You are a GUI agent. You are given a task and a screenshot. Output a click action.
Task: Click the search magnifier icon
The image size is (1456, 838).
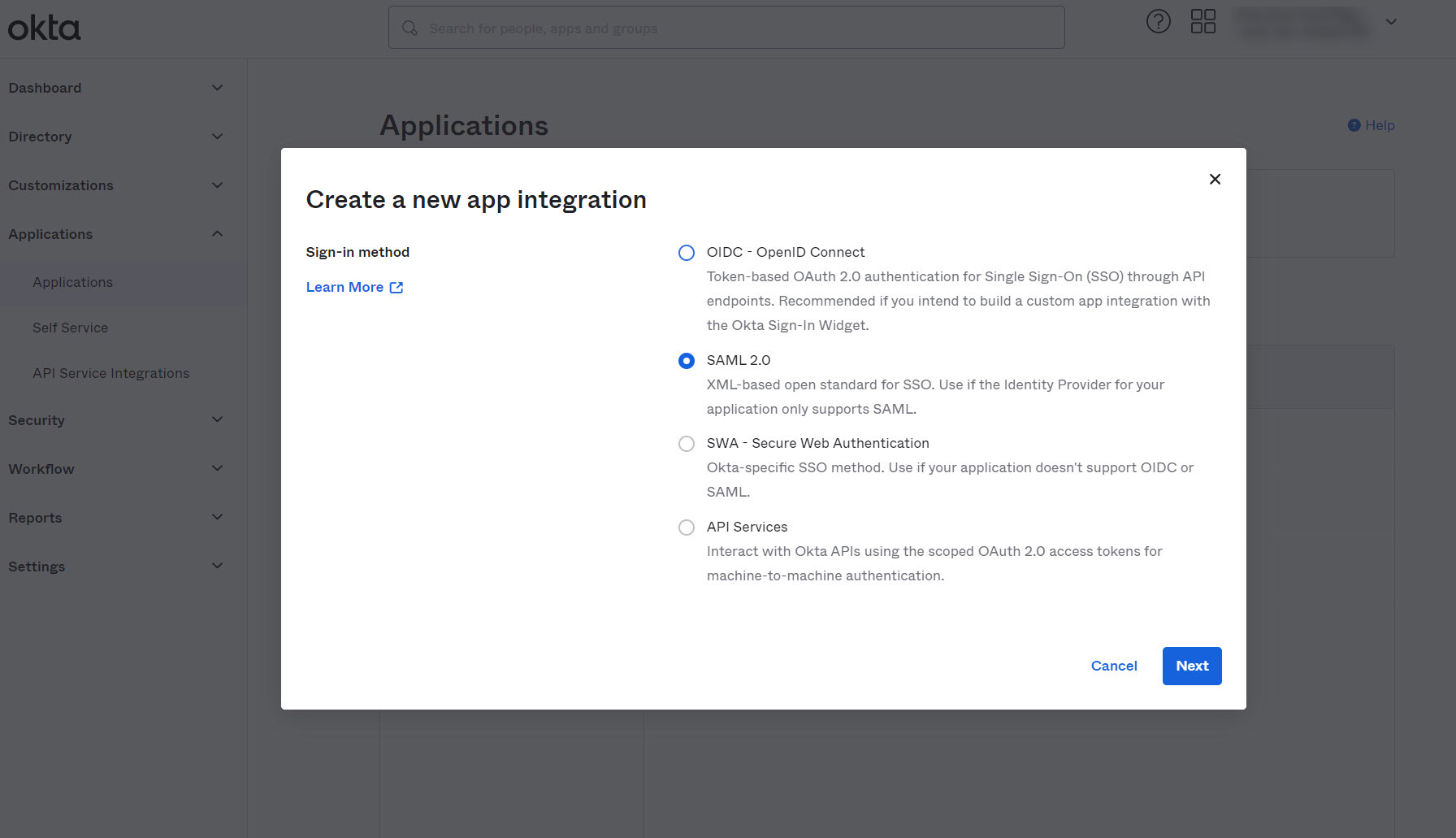click(410, 28)
